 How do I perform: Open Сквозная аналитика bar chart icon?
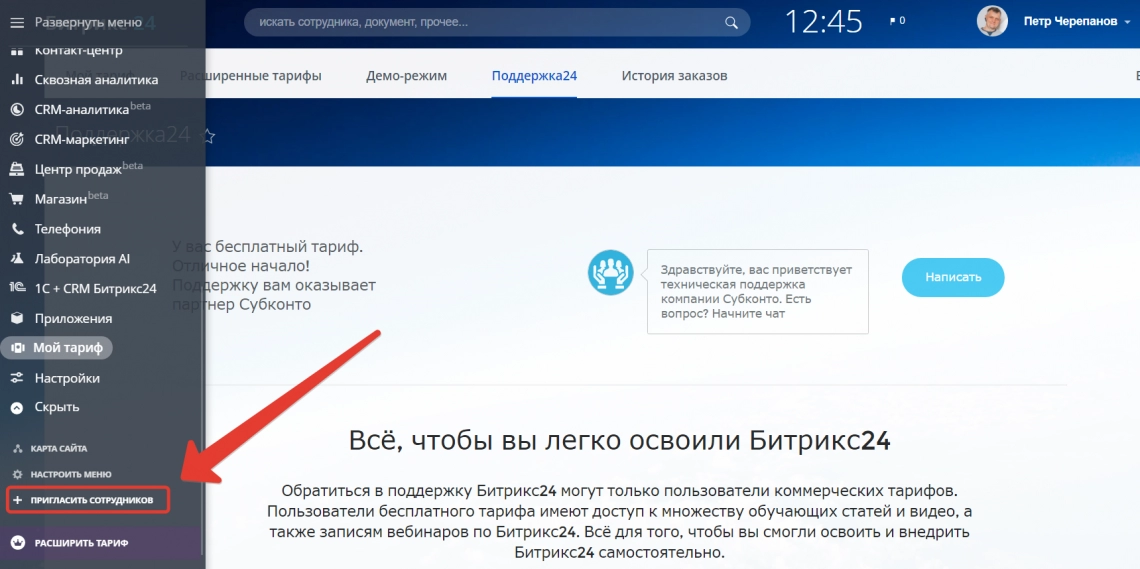pyautogui.click(x=17, y=80)
